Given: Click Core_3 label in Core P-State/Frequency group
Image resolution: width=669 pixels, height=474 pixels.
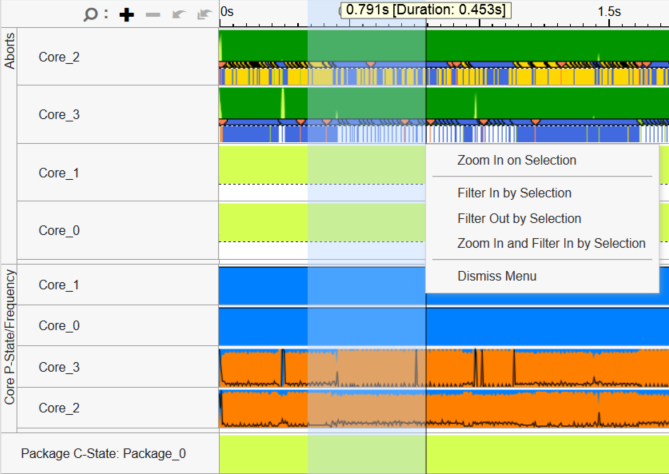Looking at the screenshot, I should tap(58, 367).
